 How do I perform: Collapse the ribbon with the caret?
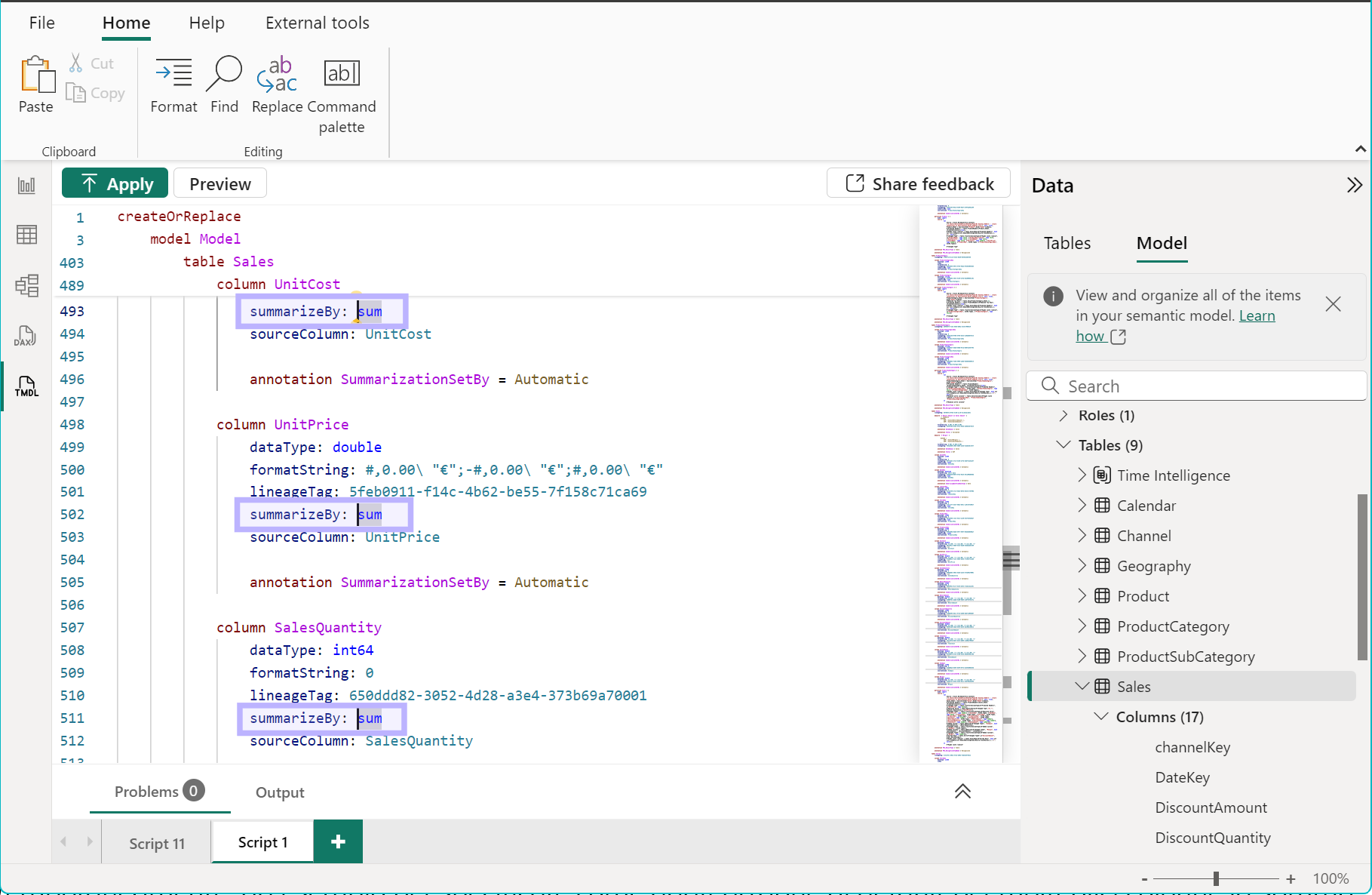[1361, 149]
